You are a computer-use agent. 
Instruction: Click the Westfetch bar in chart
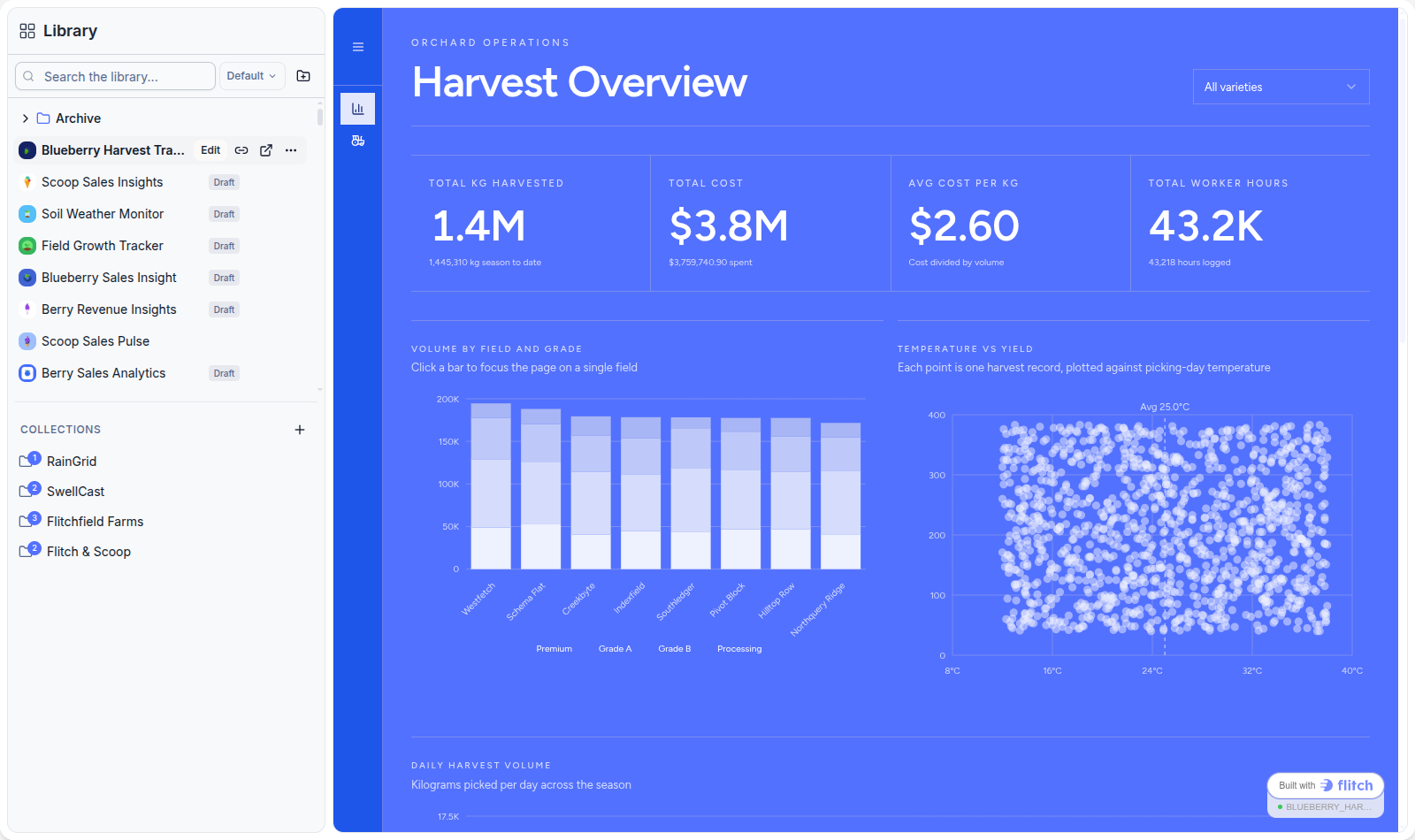(x=491, y=486)
